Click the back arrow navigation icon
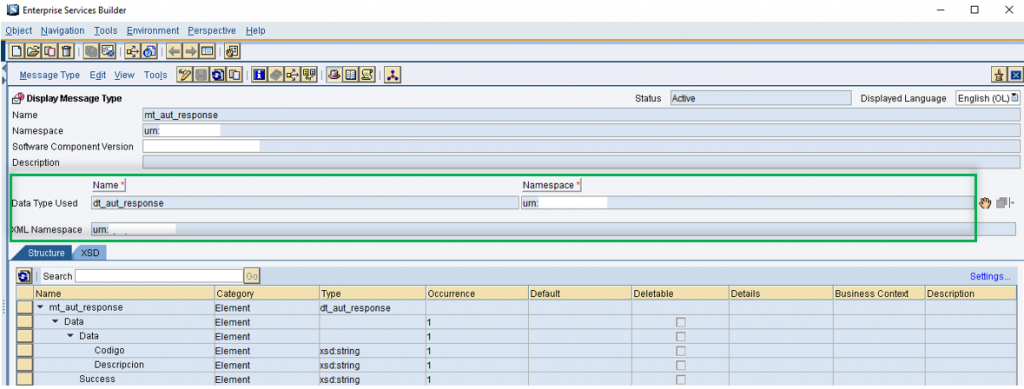The image size is (1024, 389). pos(174,51)
